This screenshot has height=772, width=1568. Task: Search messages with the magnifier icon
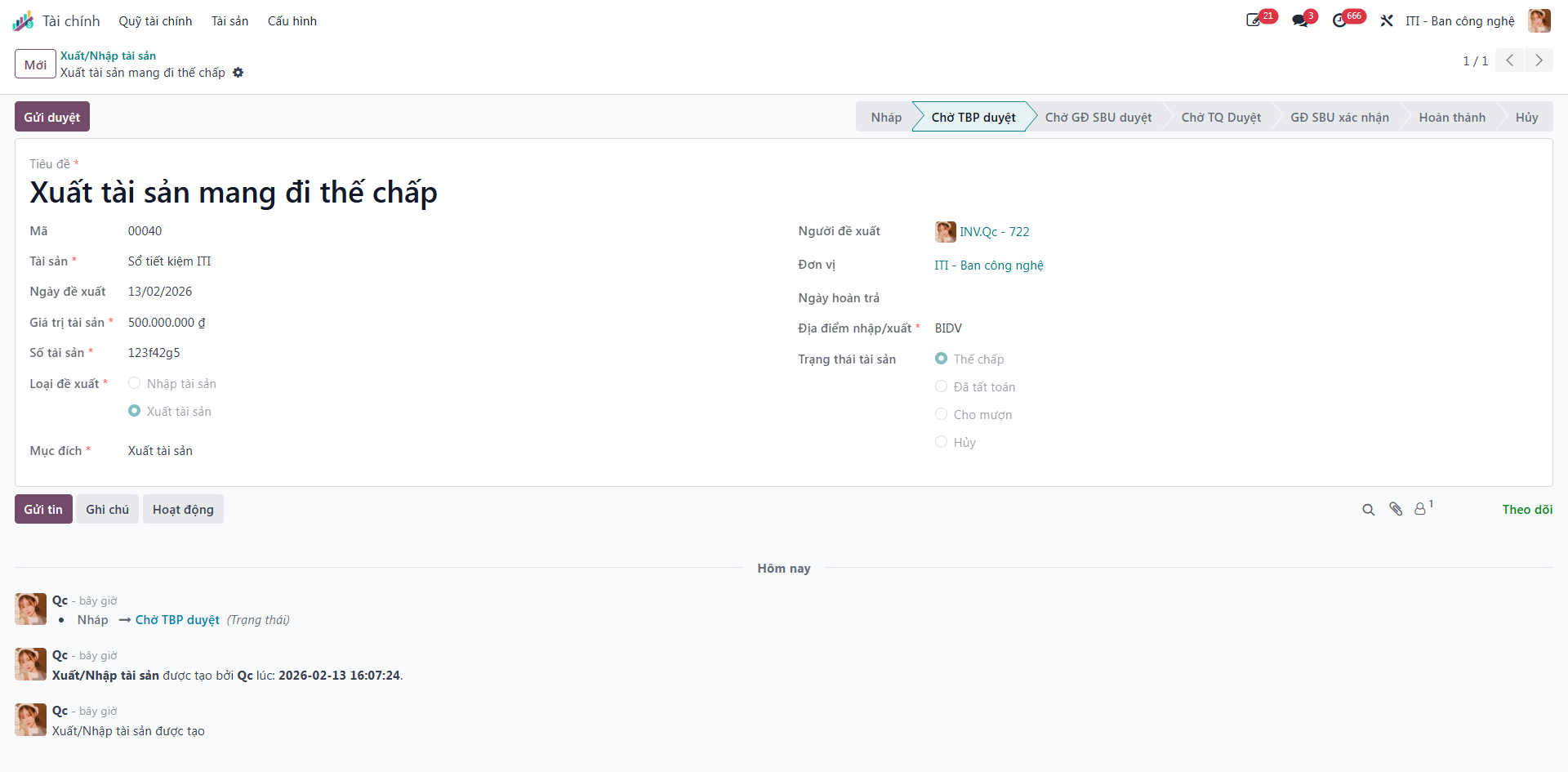pos(1369,510)
